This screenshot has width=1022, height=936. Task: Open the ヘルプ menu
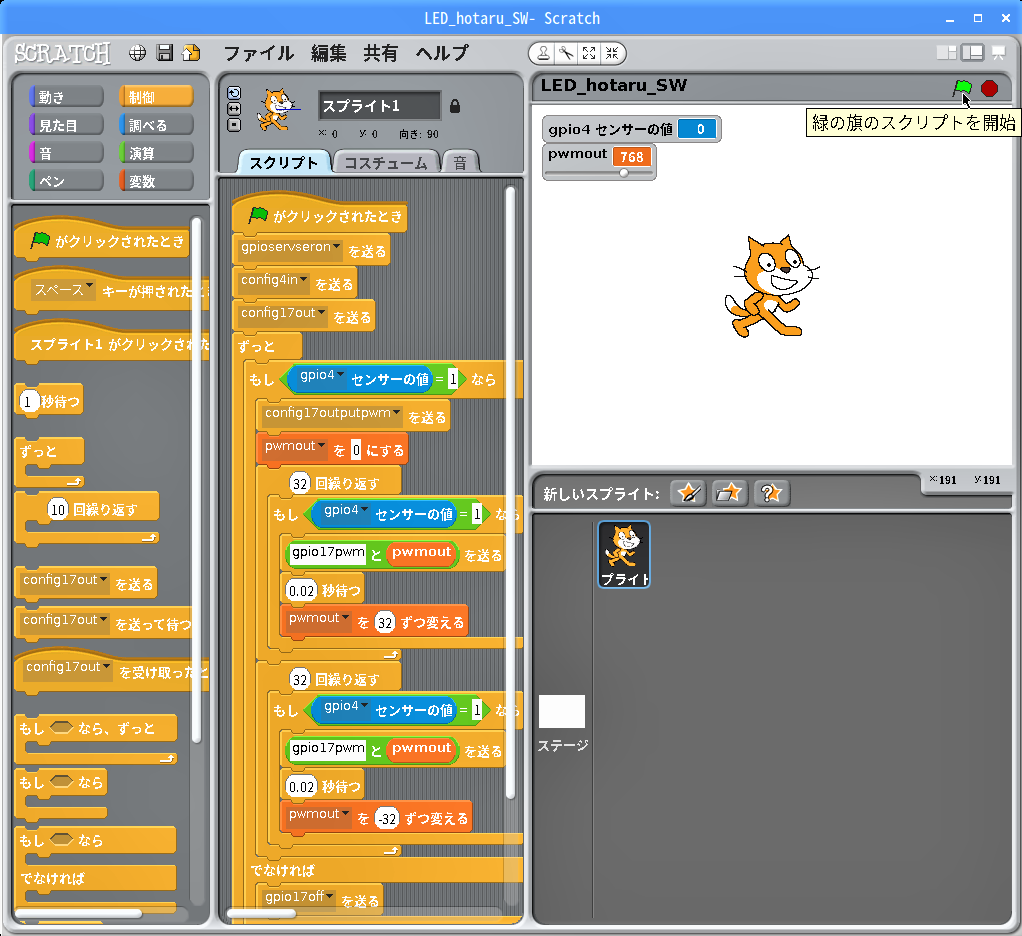[442, 53]
